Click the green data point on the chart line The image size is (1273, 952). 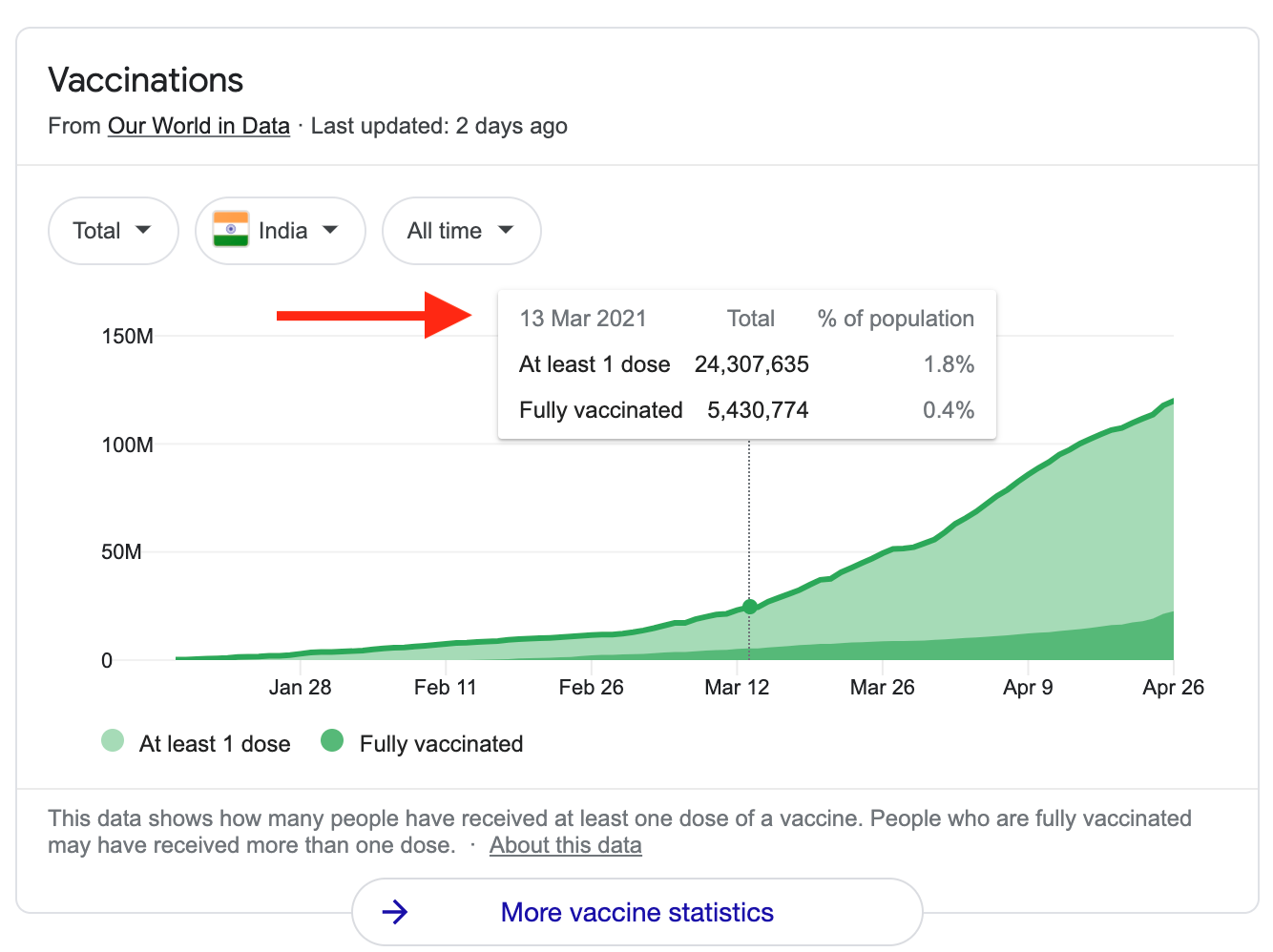[749, 607]
